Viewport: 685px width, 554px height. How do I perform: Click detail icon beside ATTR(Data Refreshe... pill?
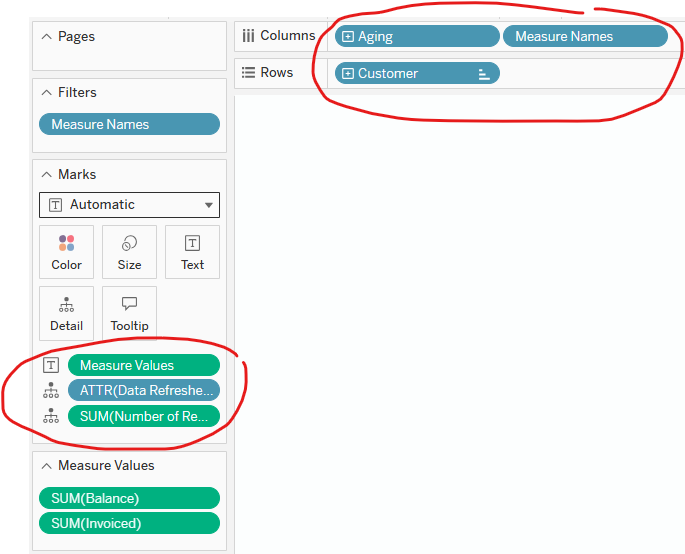51,391
